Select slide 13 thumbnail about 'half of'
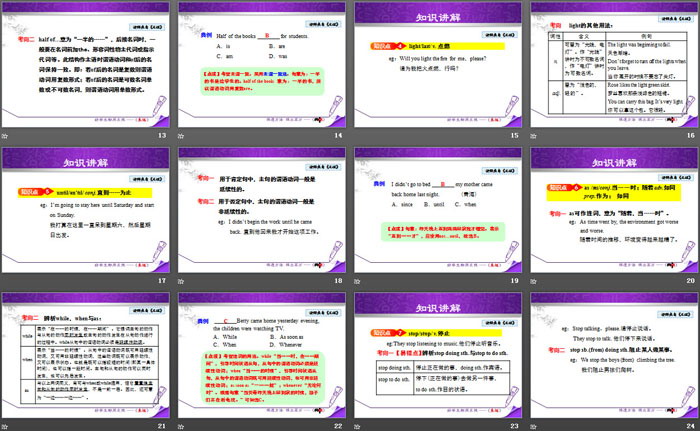The width and height of the screenshot is (700, 431). [86, 64]
